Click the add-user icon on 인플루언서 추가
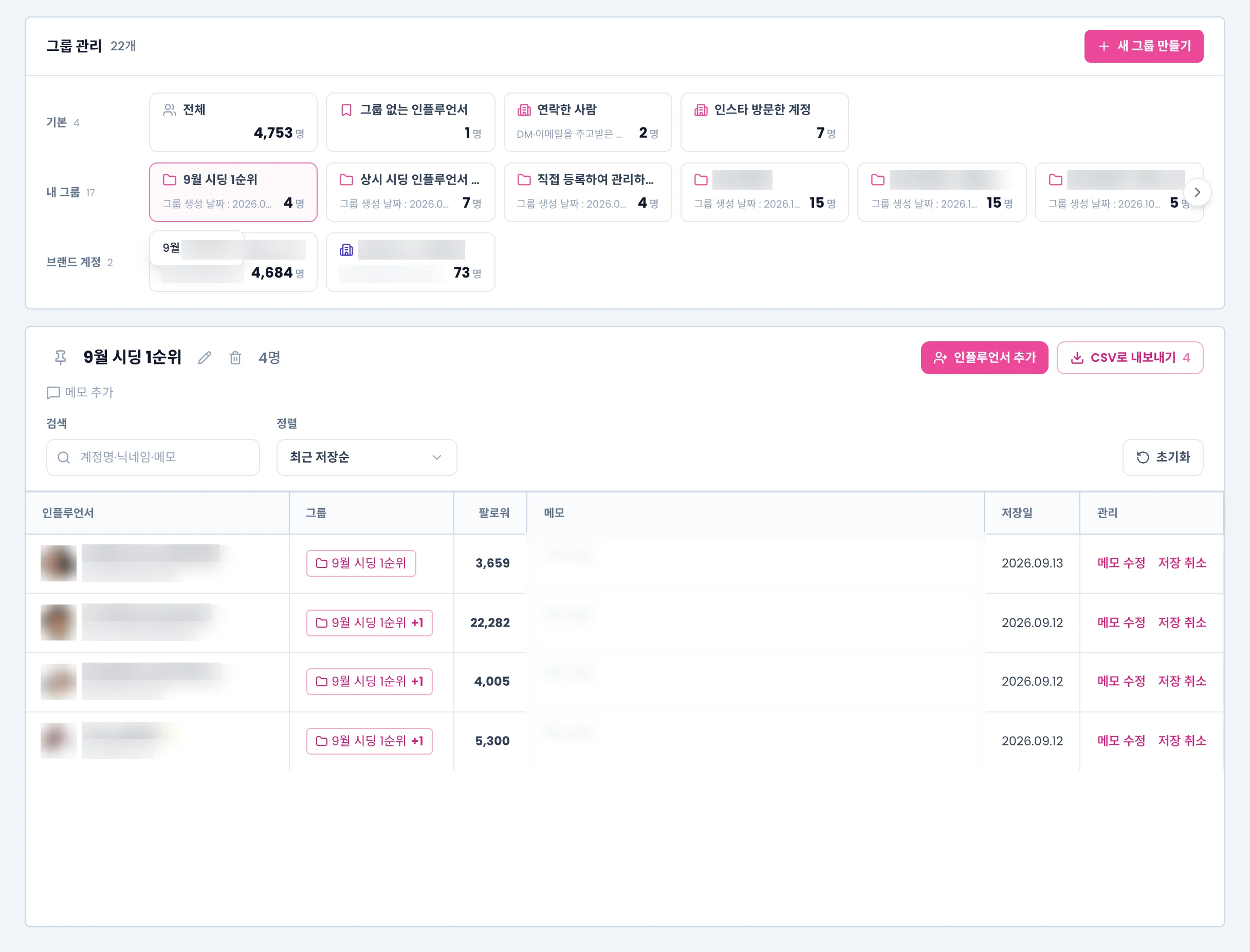Viewport: 1250px width, 952px height. pos(940,358)
